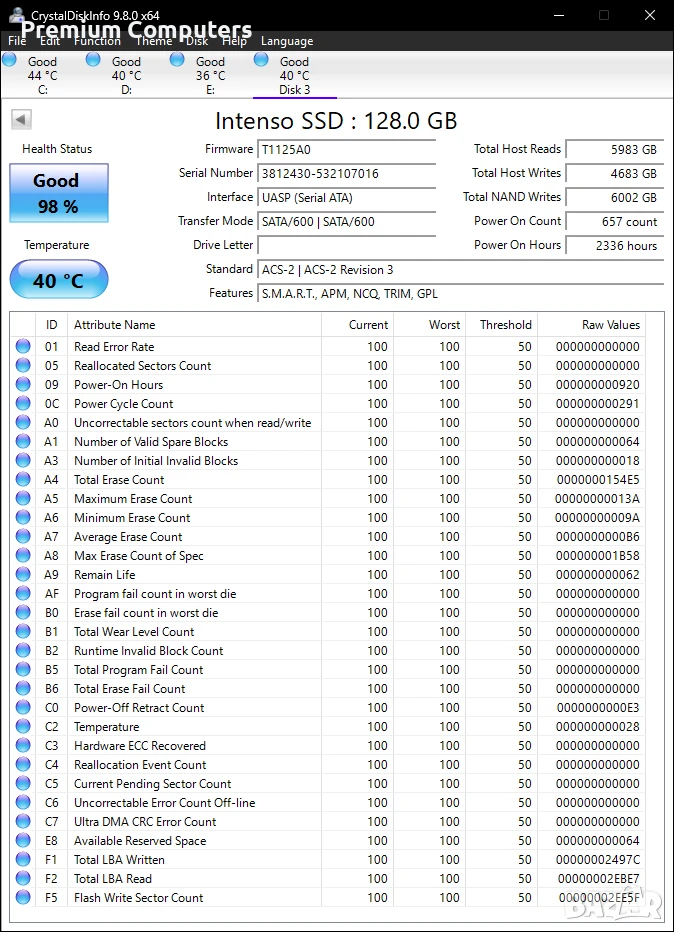Viewport: 674px width, 932px height.
Task: Click the Interface field UASP (Serial ATA)
Action: click(347, 197)
